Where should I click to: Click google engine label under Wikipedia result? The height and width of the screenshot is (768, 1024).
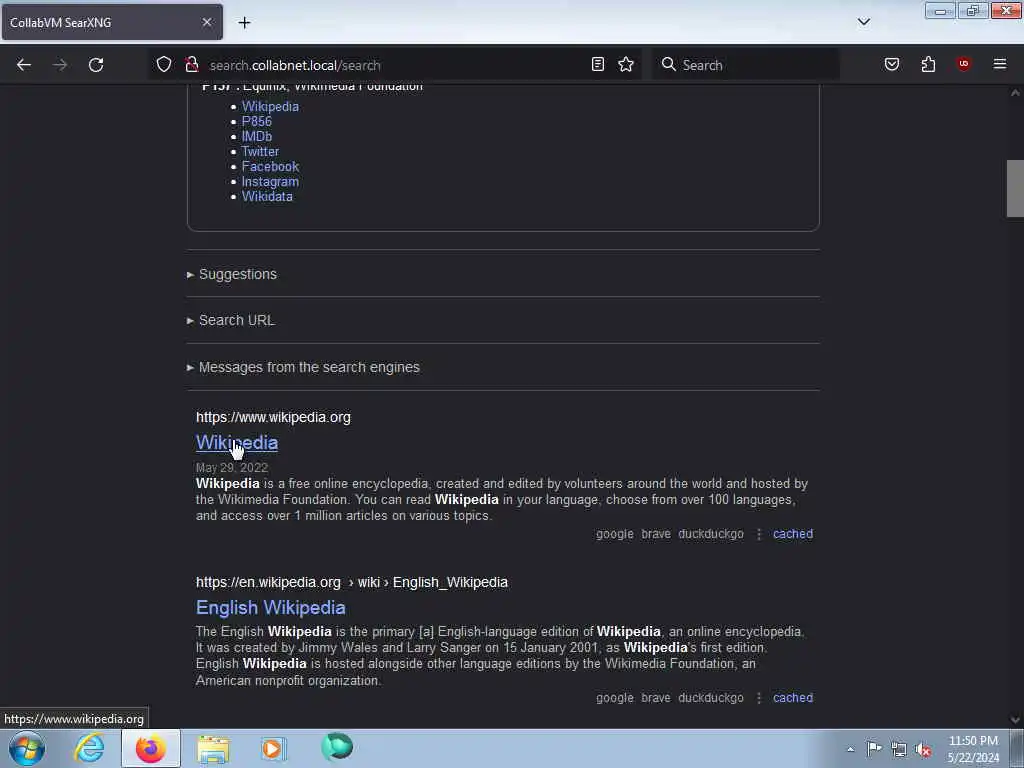coord(615,534)
